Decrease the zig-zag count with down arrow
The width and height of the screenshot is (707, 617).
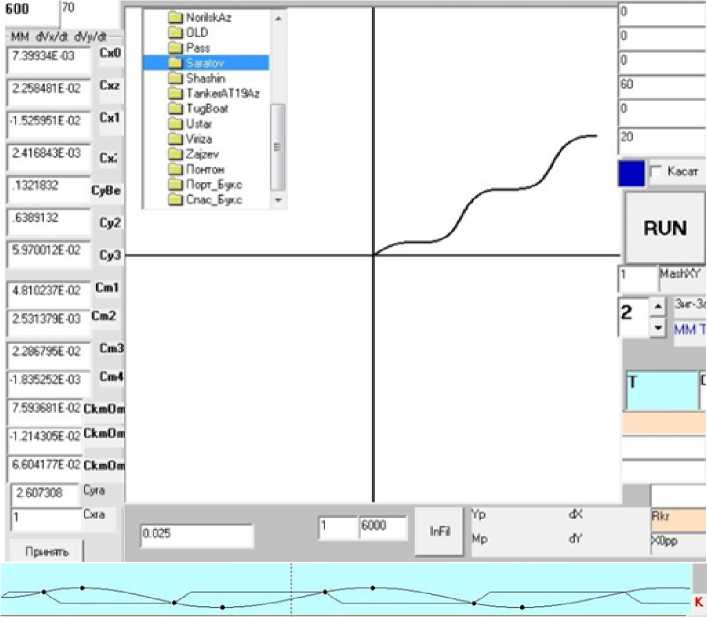tap(658, 327)
